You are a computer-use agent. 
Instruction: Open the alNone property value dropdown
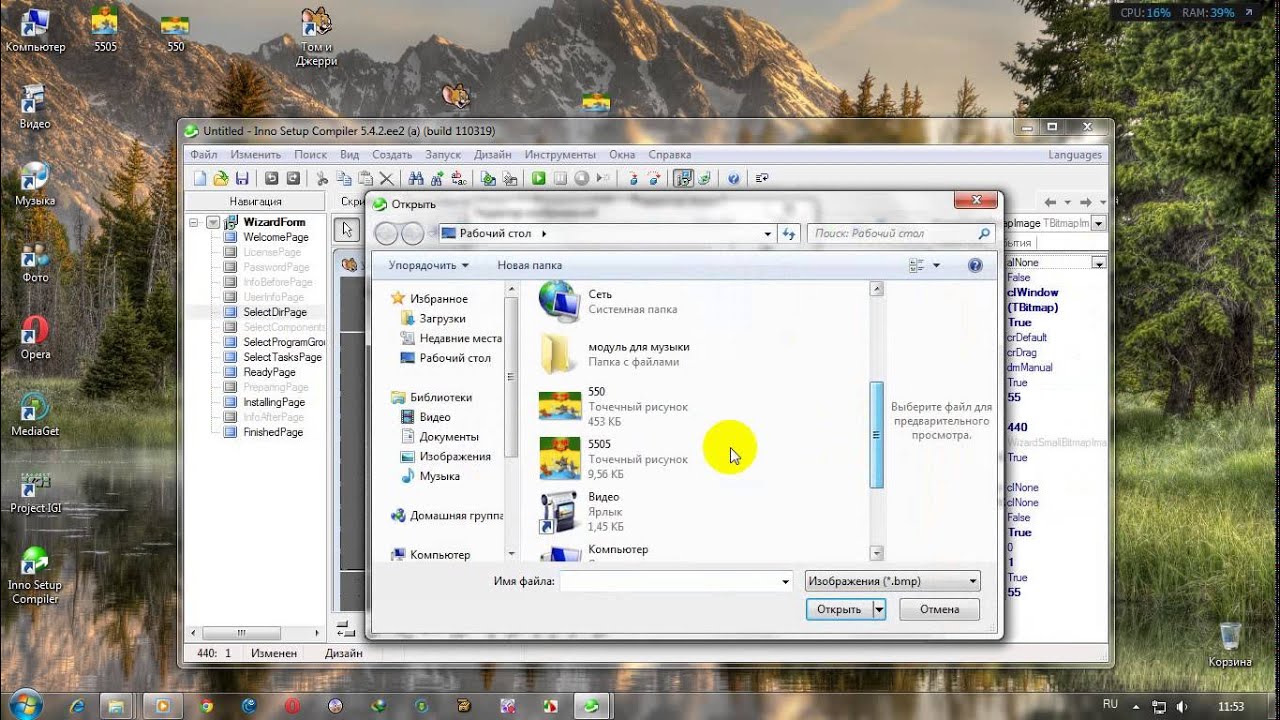[1098, 263]
